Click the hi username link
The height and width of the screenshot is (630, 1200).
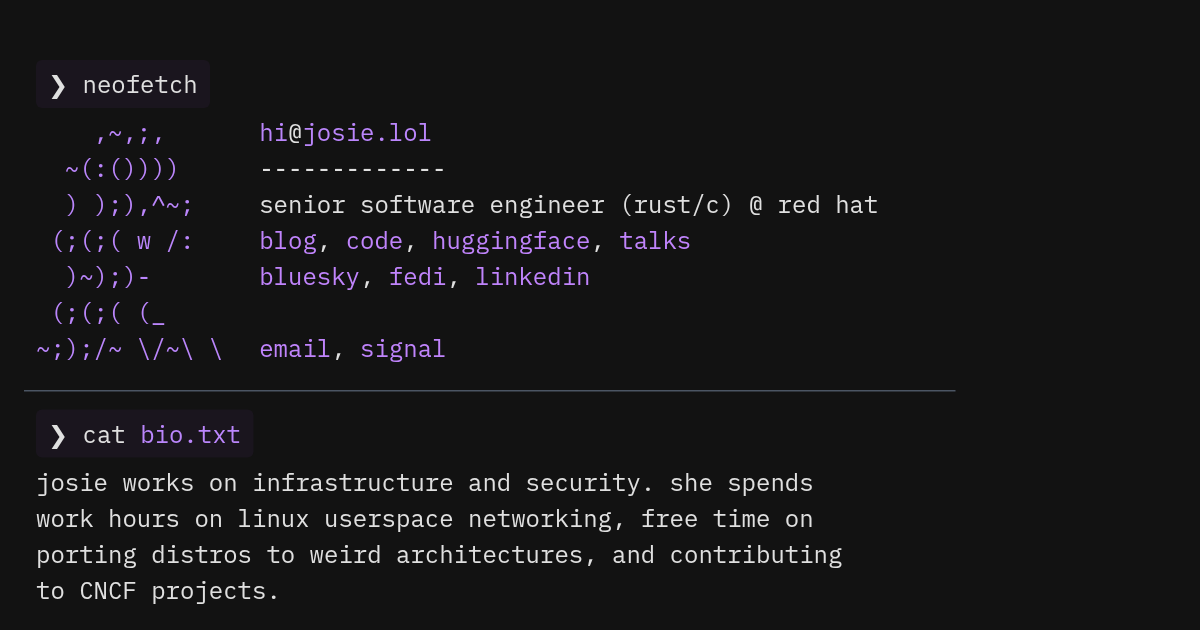point(273,133)
